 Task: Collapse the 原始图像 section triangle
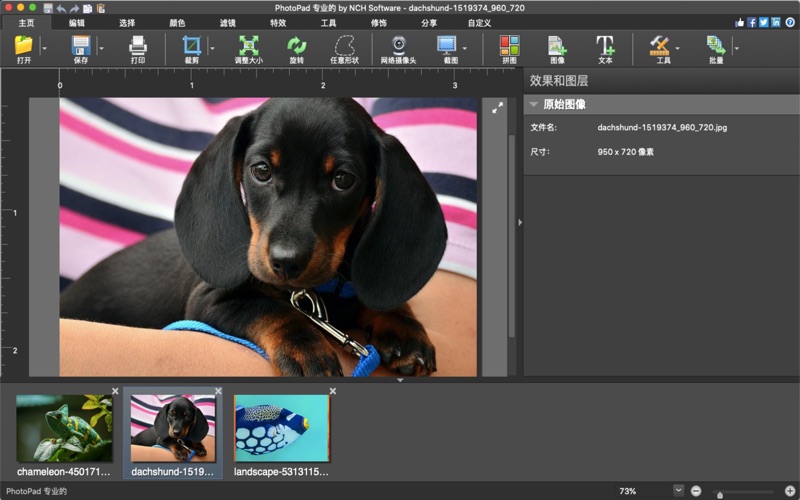pyautogui.click(x=534, y=105)
